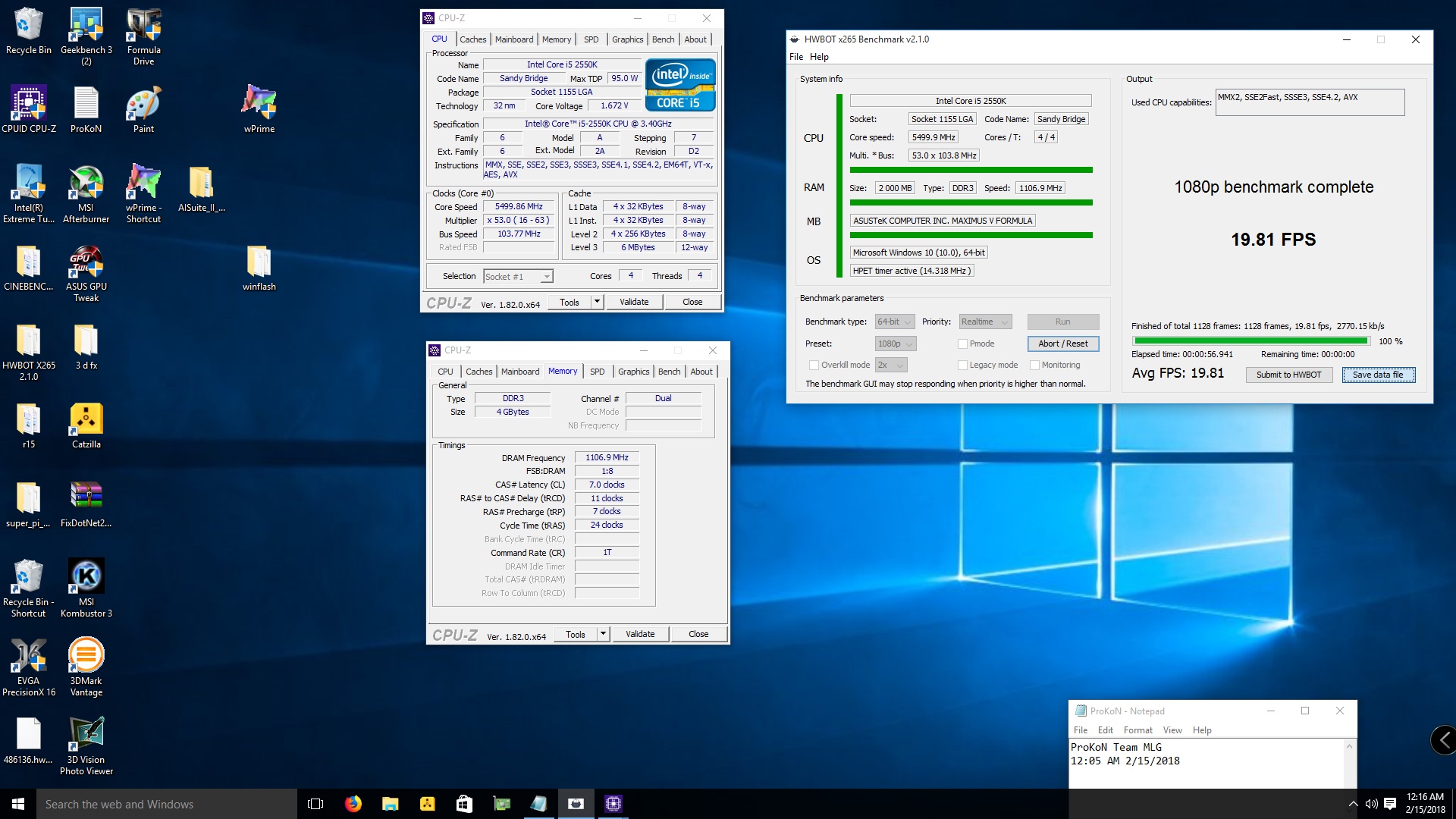Open MSI Afterburner desktop shortcut

(86, 194)
